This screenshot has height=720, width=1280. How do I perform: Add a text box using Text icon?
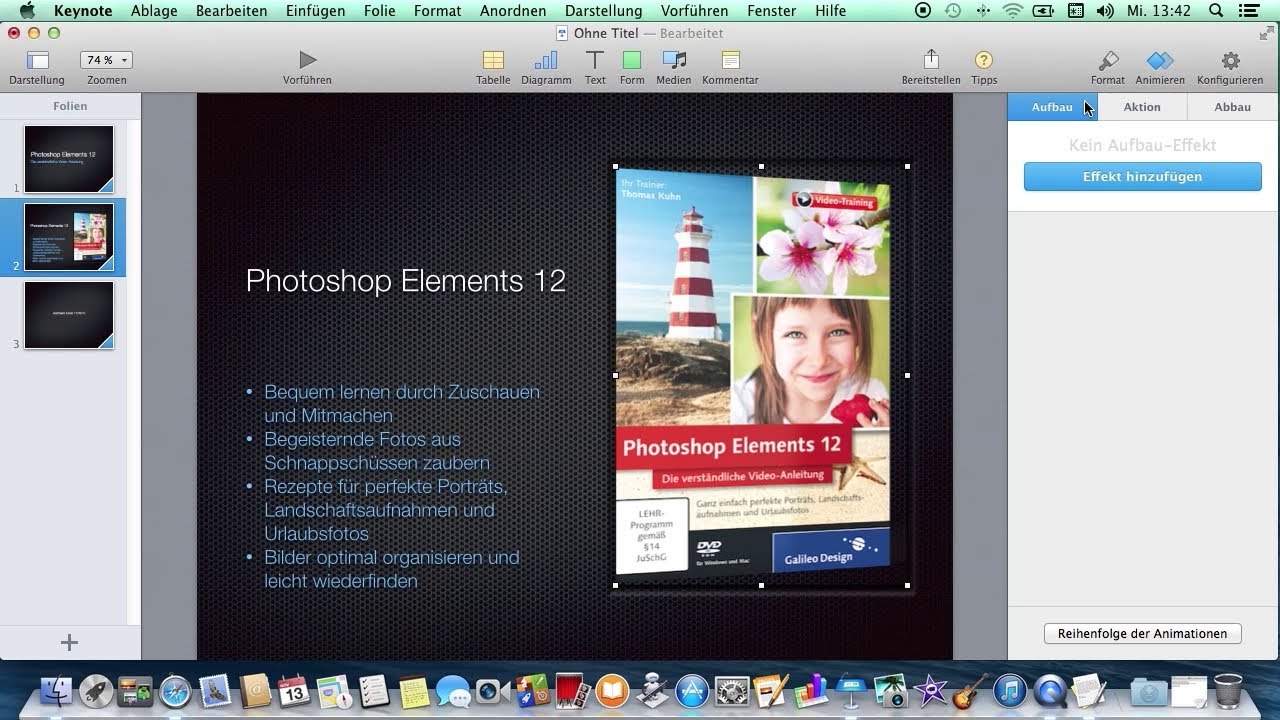(x=595, y=61)
